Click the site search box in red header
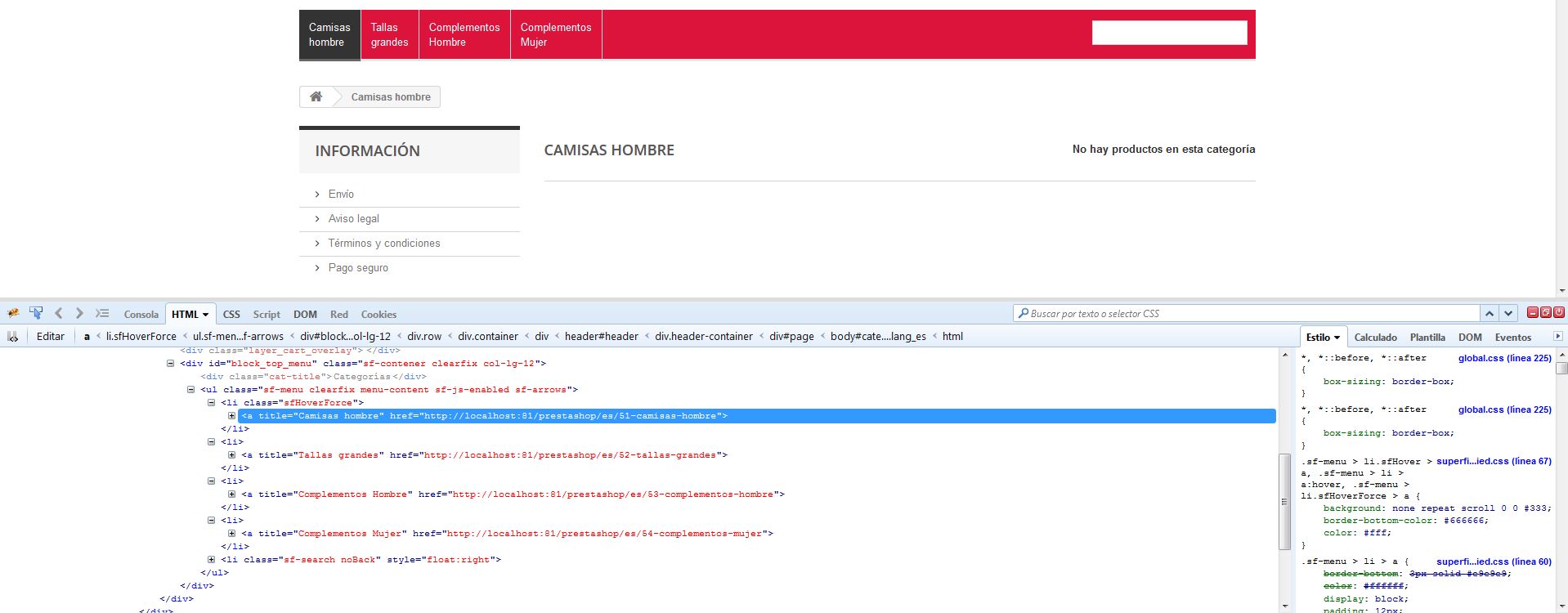 click(x=1169, y=33)
